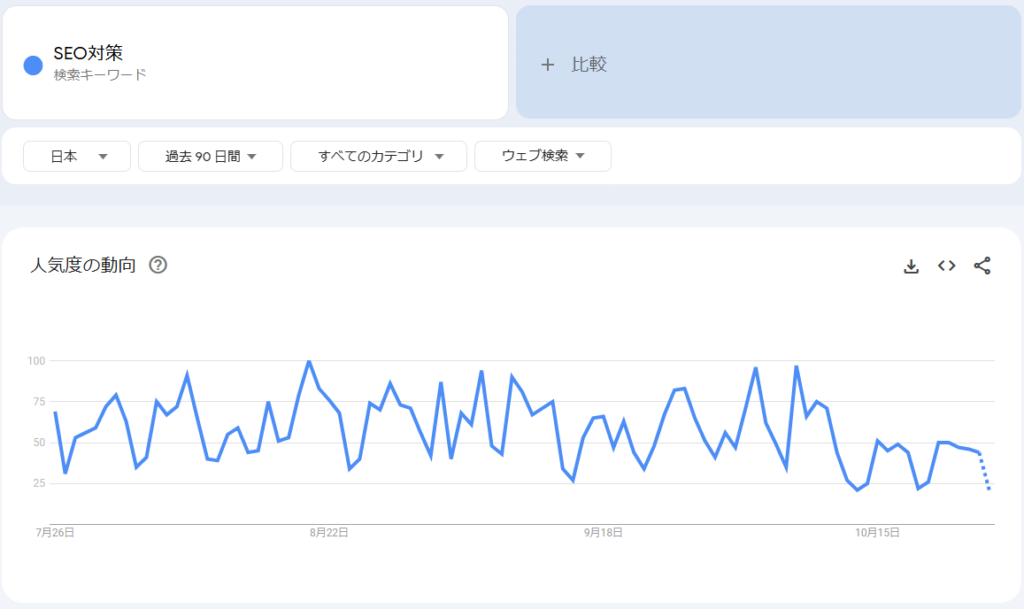Open the ウェブ検索 search type dropdown
The image size is (1024, 609).
(542, 156)
